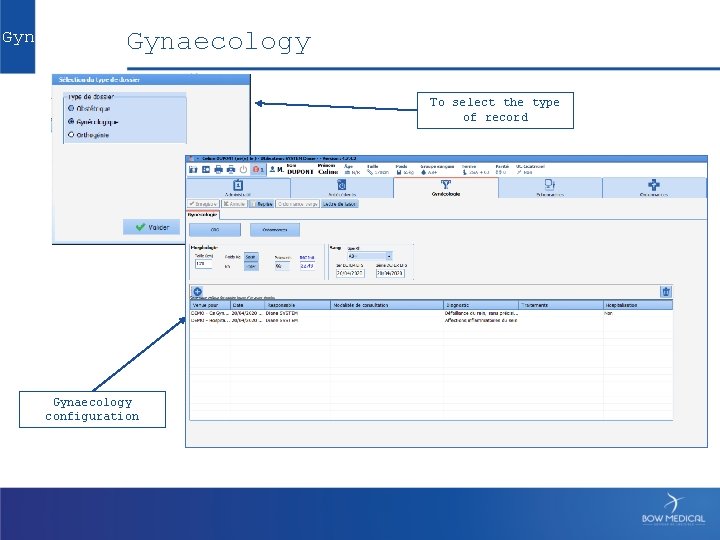The width and height of the screenshot is (720, 540).
Task: Click the second toolbar icon with panel layout
Action: (206, 169)
